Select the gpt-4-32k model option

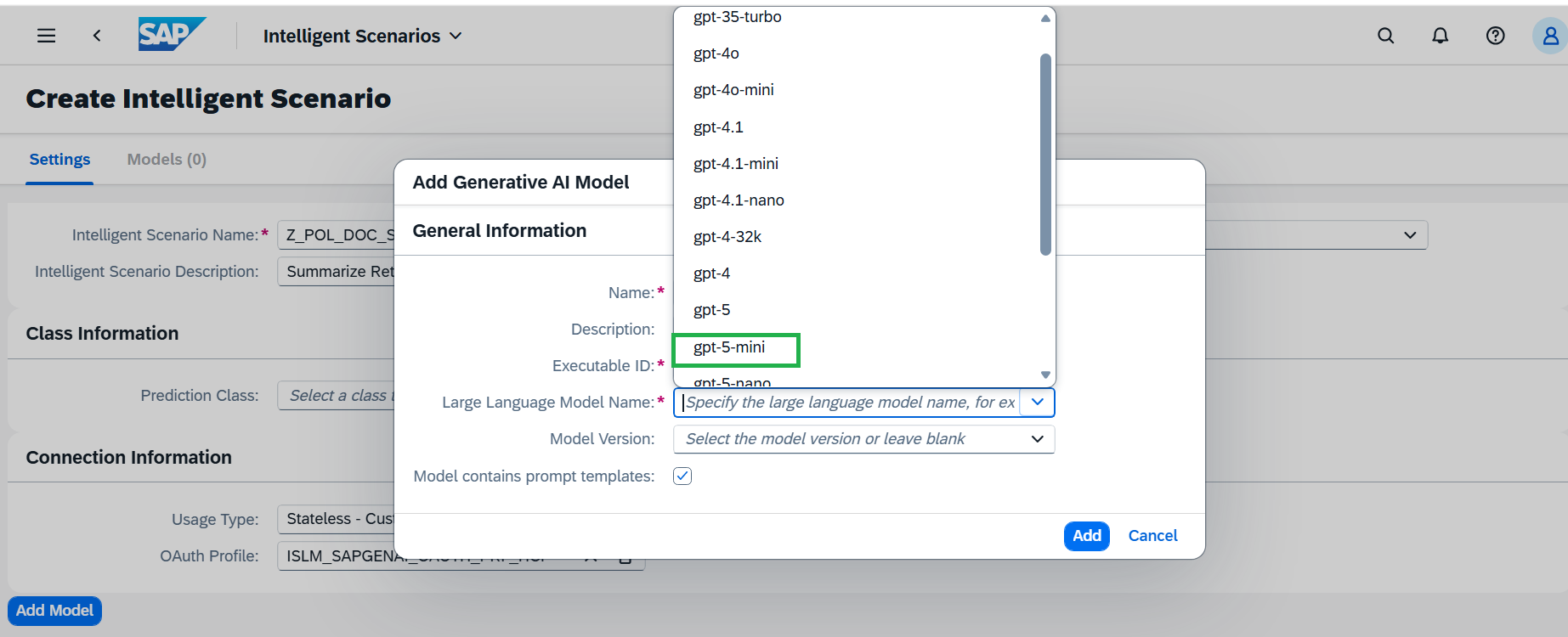(857, 237)
